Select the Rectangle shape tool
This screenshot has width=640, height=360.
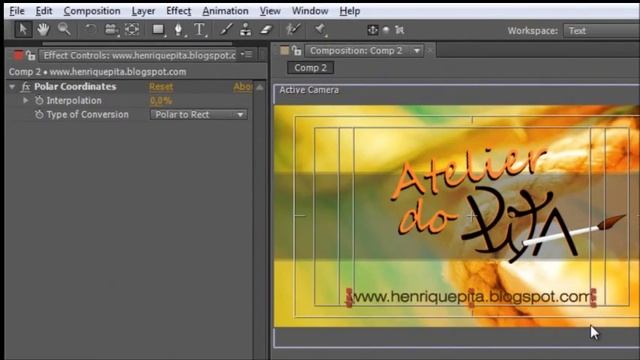tap(158, 29)
